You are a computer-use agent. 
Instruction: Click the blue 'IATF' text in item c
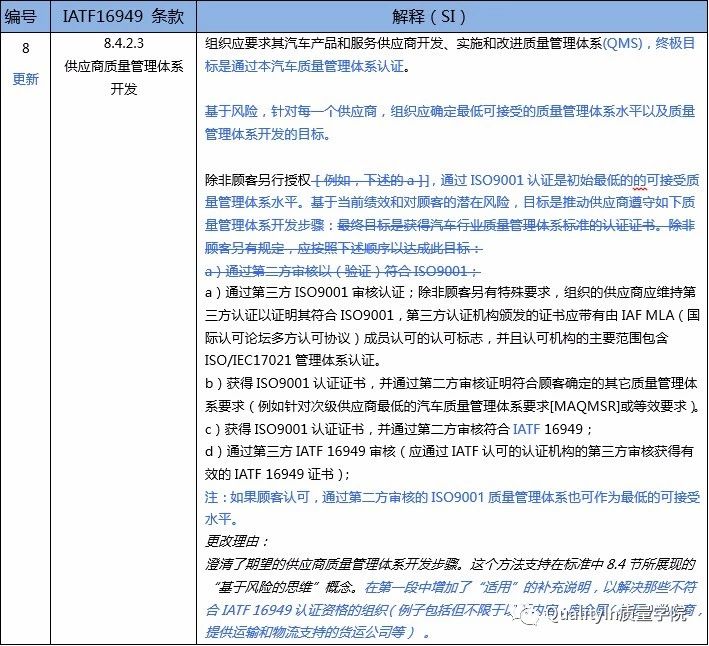[529, 429]
